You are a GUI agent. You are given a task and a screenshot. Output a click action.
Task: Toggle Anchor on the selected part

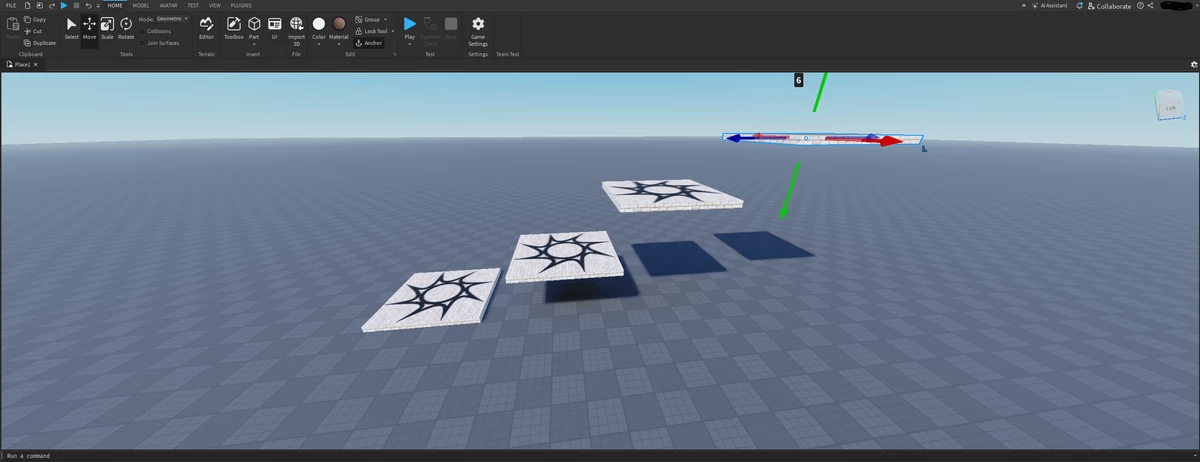tap(369, 43)
